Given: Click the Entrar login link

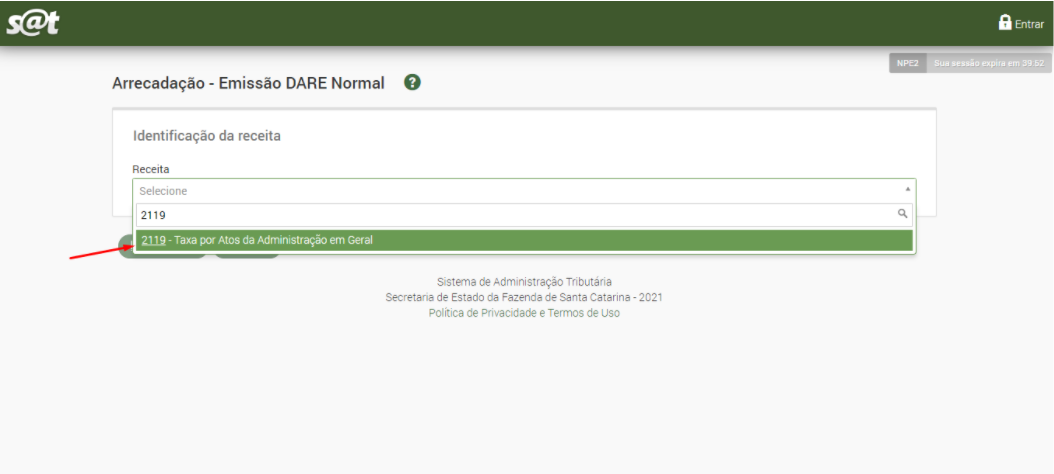Looking at the screenshot, I should pos(1029,24).
